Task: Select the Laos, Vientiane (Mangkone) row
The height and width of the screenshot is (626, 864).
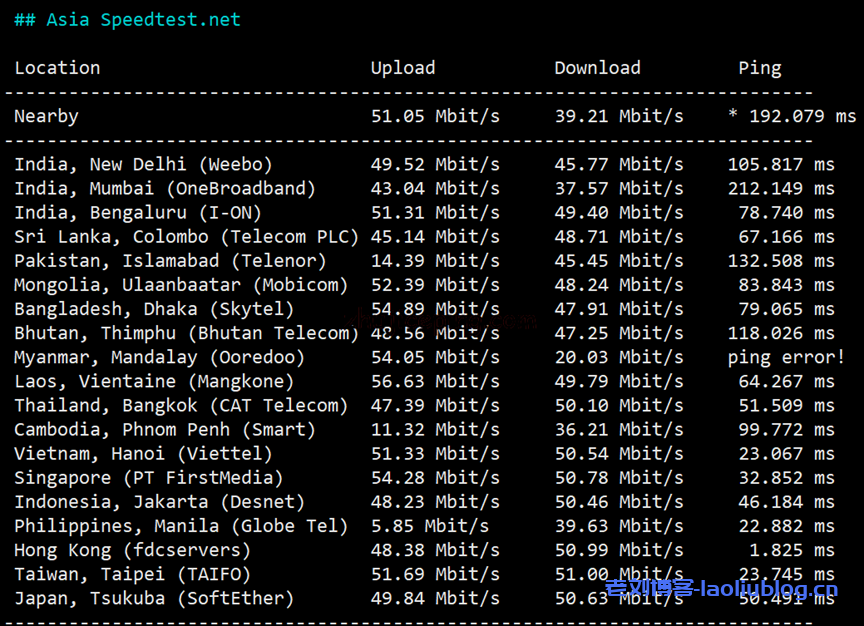Action: pos(154,381)
